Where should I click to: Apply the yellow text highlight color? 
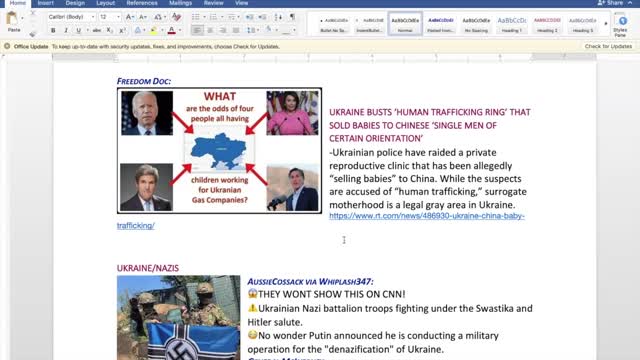pos(153,30)
